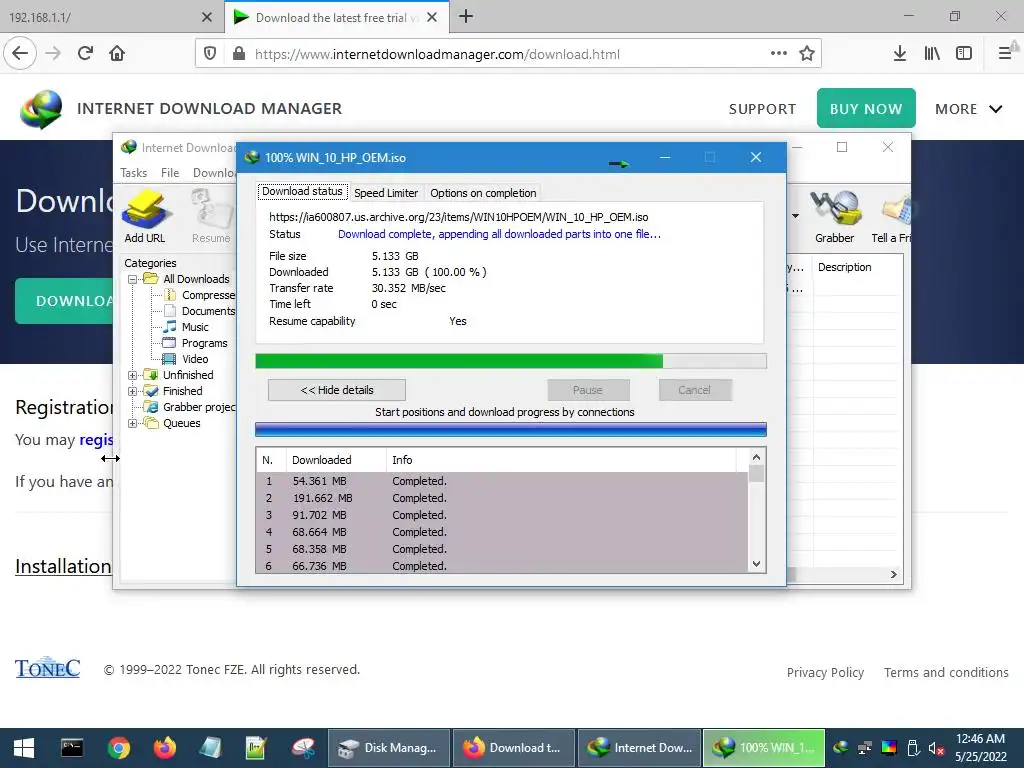This screenshot has height=768, width=1024.
Task: Switch to Speed Limiter tab
Action: click(x=386, y=193)
